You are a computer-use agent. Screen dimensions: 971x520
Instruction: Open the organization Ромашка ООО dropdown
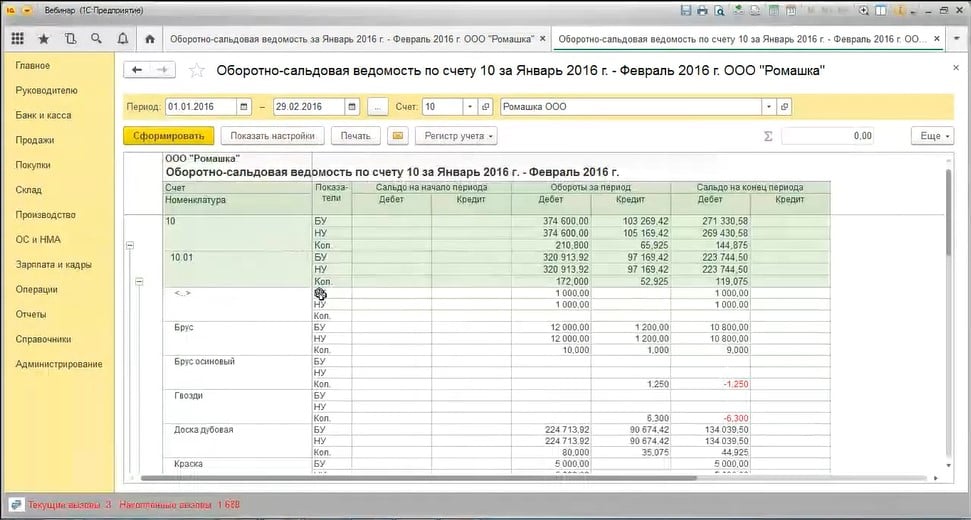tap(768, 107)
